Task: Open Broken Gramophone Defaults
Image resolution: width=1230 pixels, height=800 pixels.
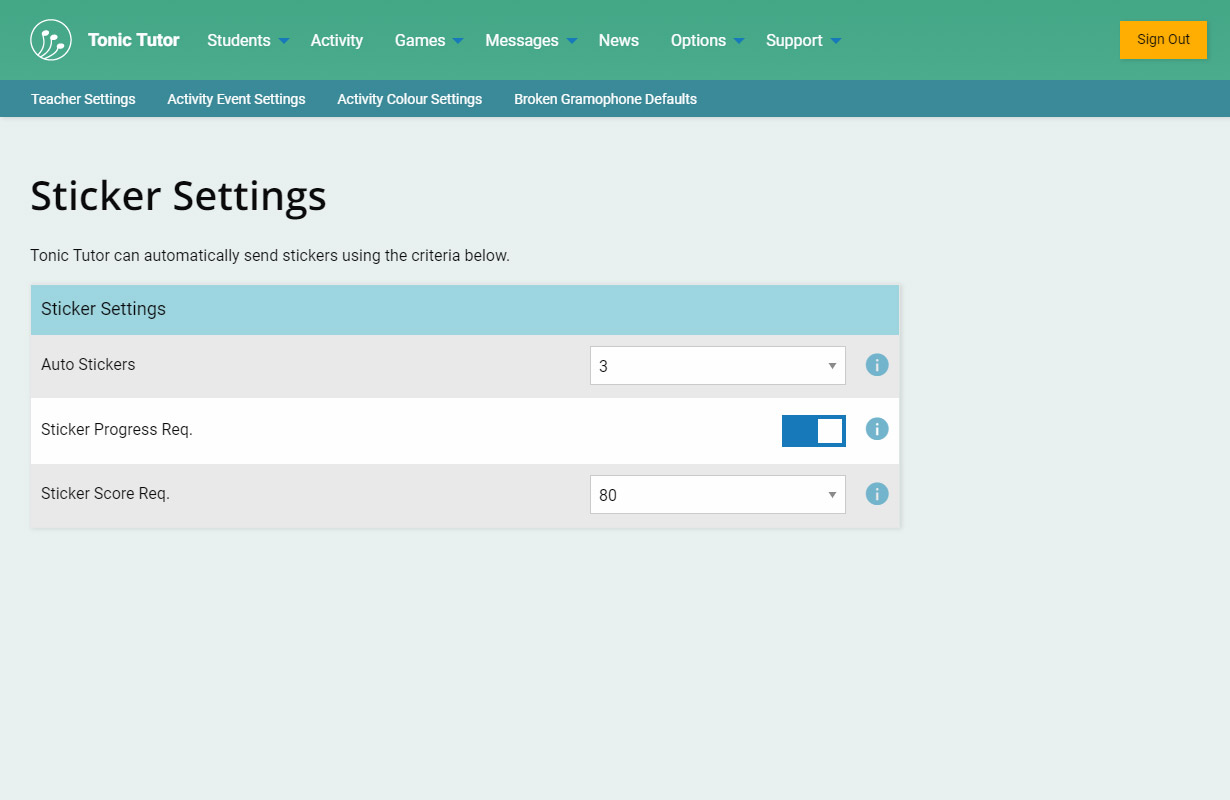Action: coord(605,99)
